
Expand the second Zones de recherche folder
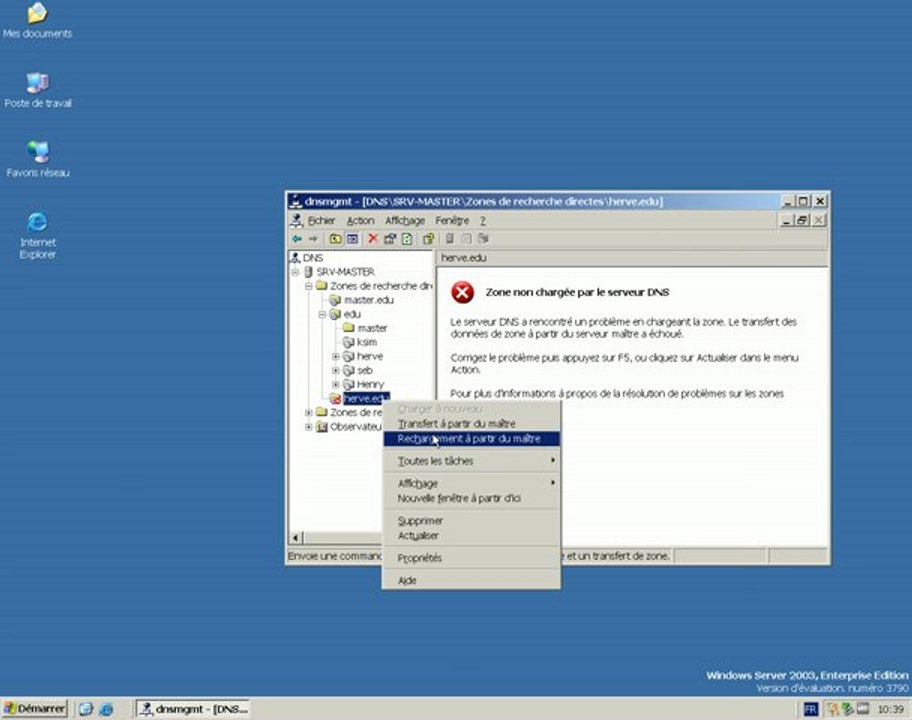coord(309,412)
